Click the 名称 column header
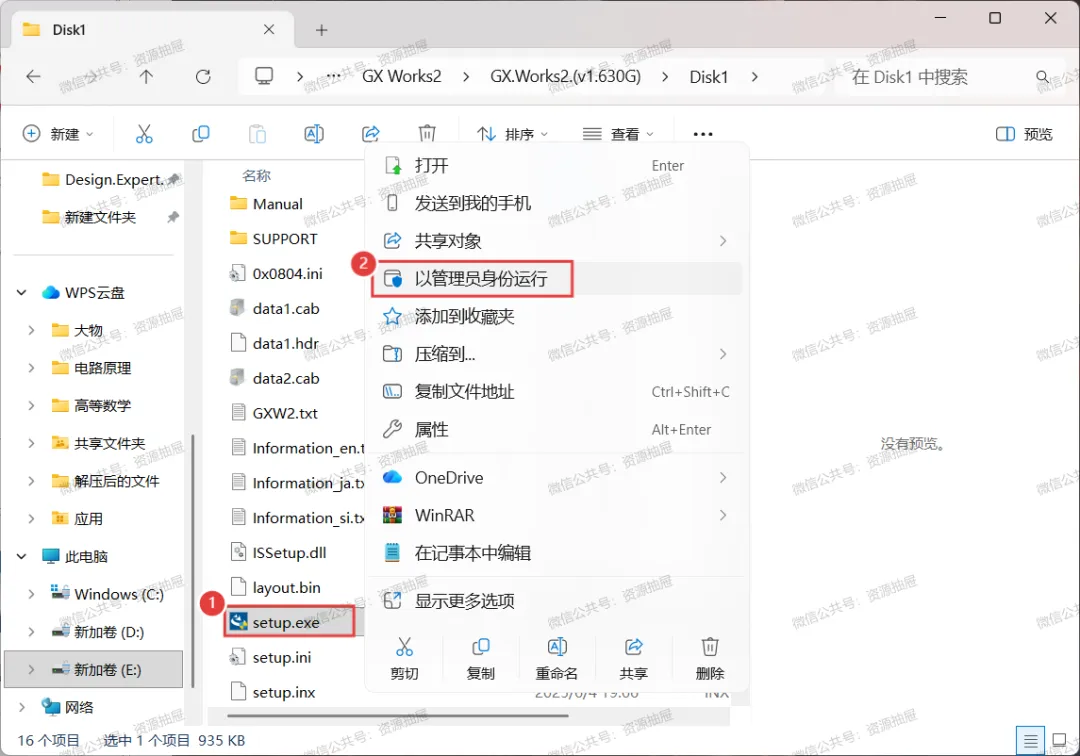This screenshot has height=756, width=1080. pyautogui.click(x=256, y=176)
